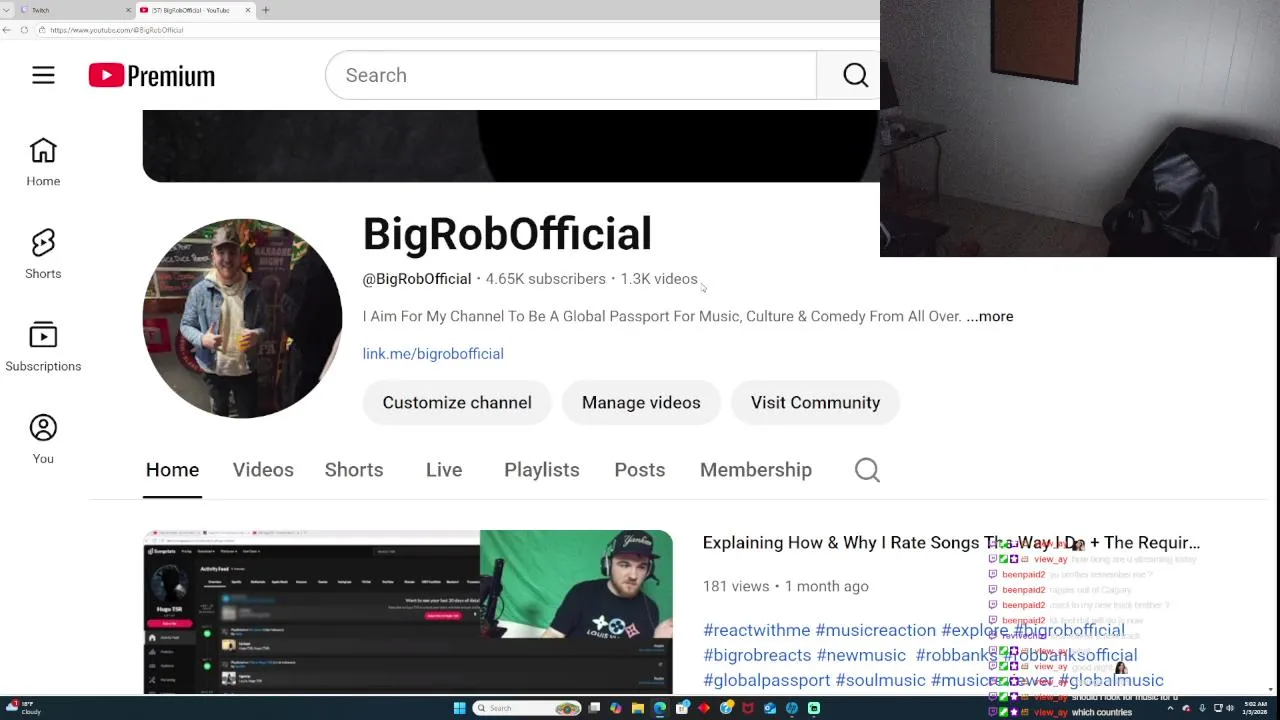Play the featured 'Explaining How & Why' video thumbnail
The height and width of the screenshot is (720, 1280).
pyautogui.click(x=408, y=612)
